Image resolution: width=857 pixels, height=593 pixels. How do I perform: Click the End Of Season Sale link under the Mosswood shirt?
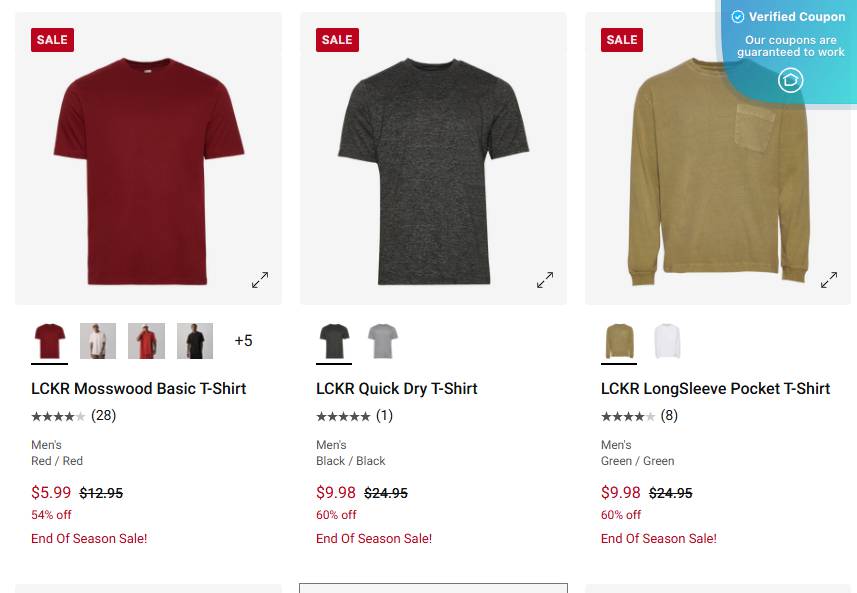[89, 538]
